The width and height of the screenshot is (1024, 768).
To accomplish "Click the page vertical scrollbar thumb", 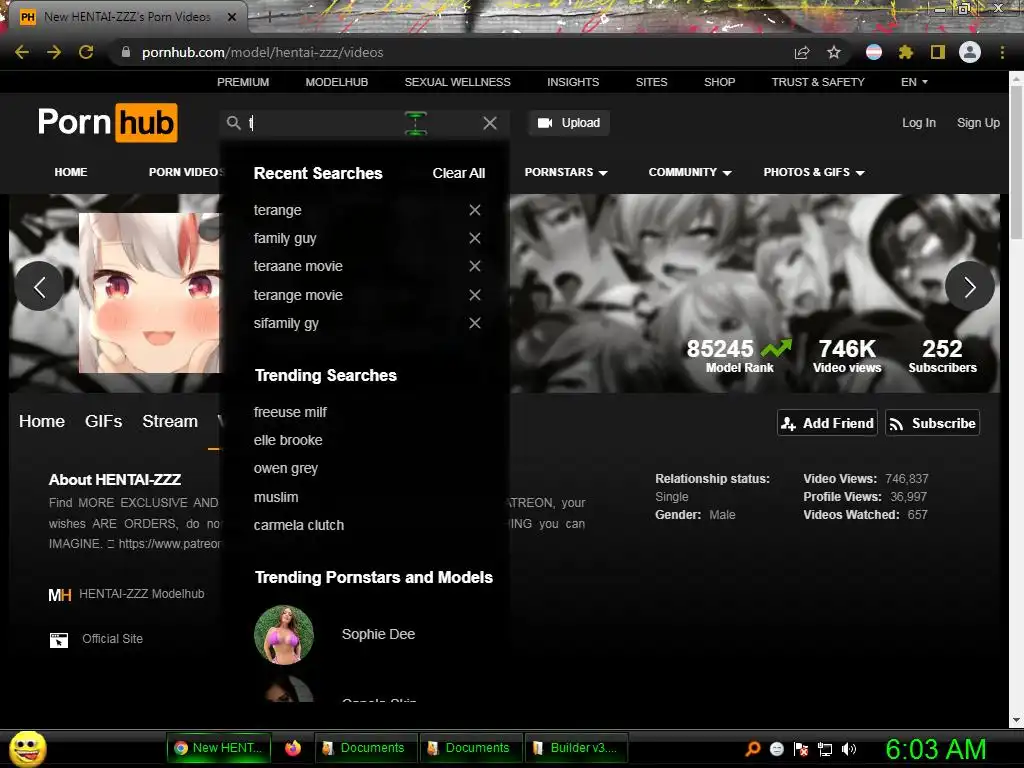I will point(1016,160).
